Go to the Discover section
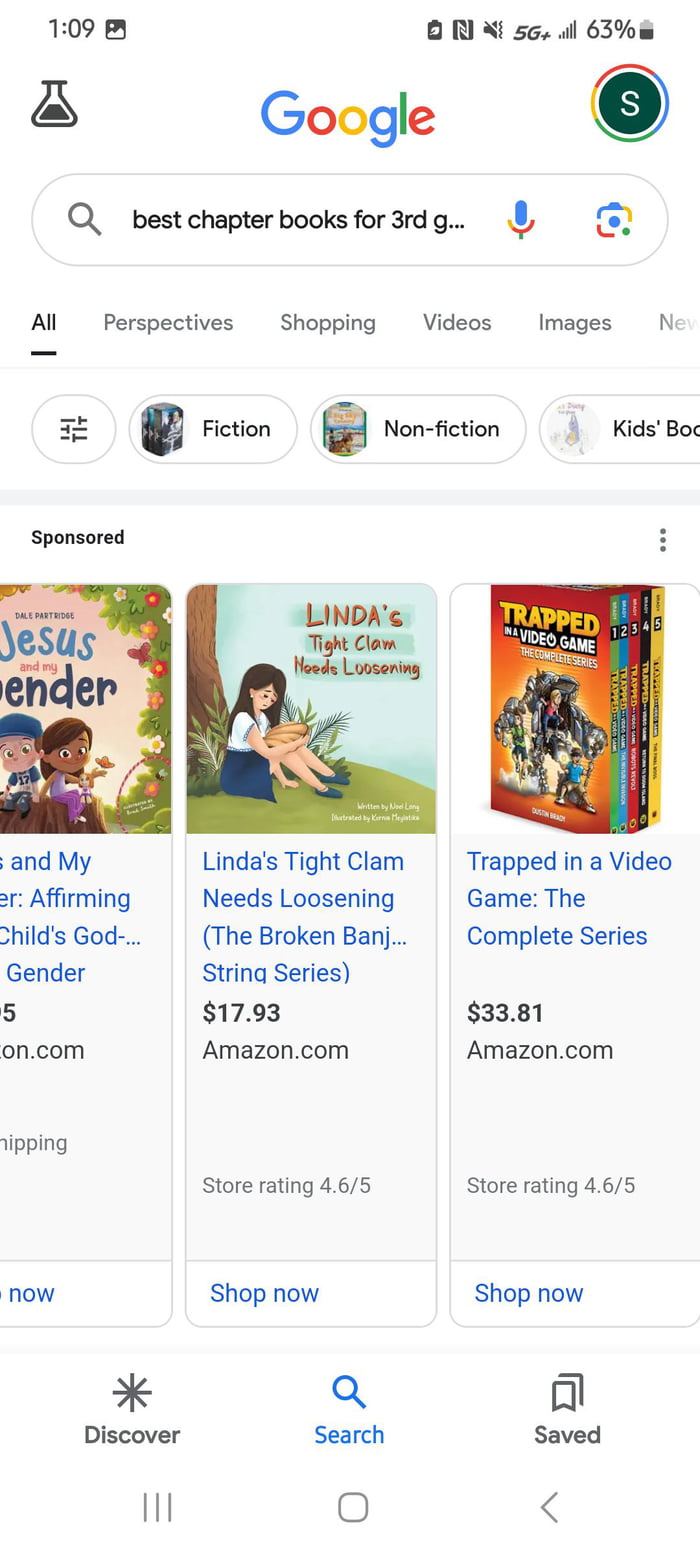The width and height of the screenshot is (700, 1556). point(132,1410)
